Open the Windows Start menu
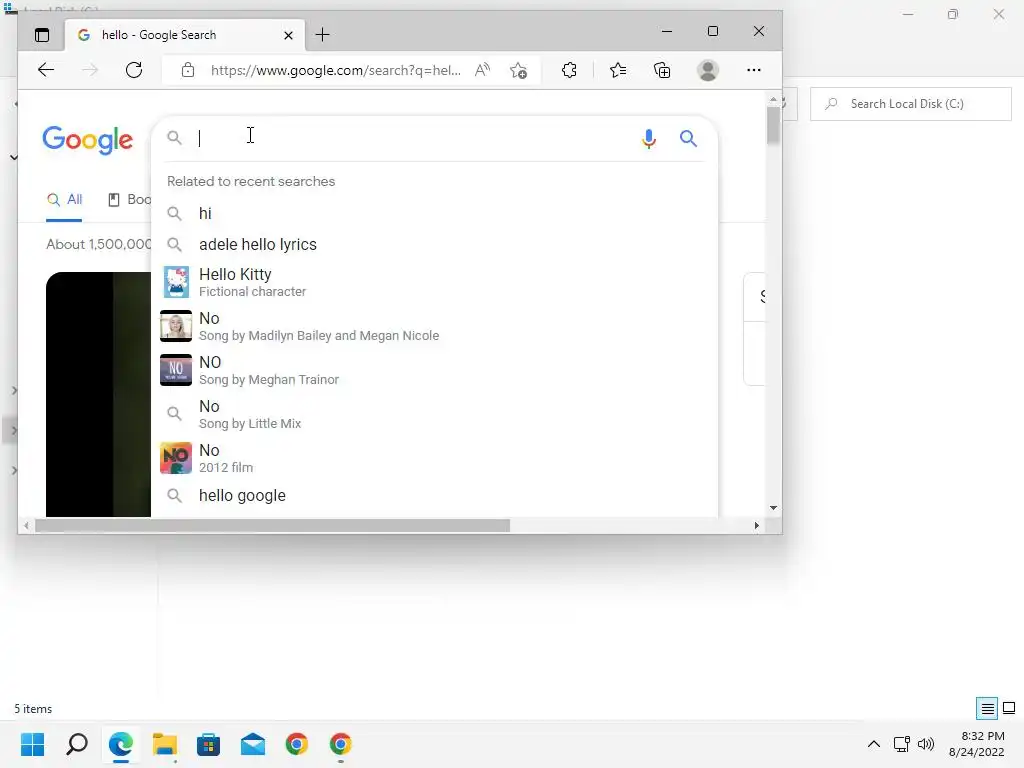Screen dimensions: 1024x768 pyautogui.click(x=32, y=744)
